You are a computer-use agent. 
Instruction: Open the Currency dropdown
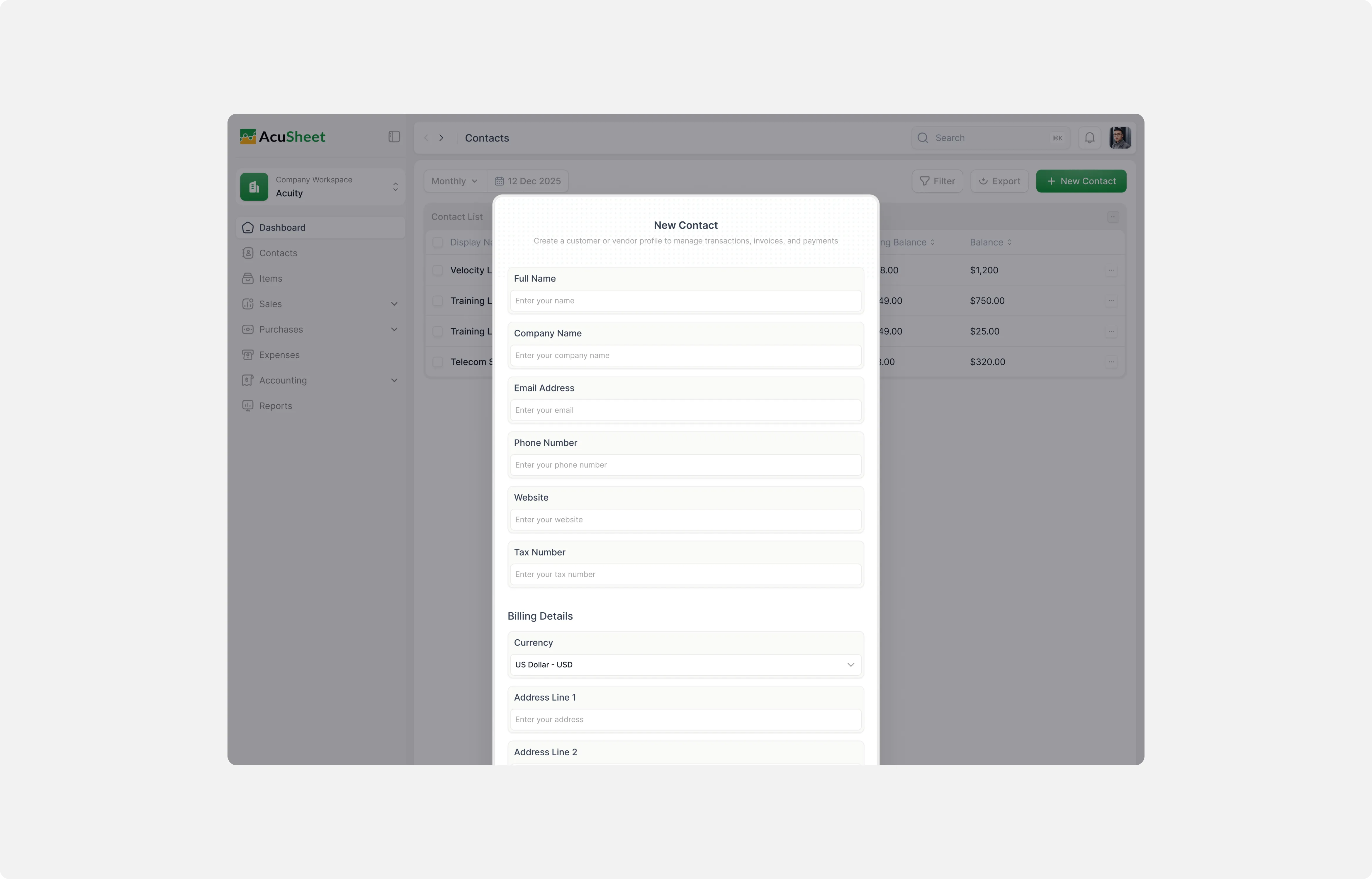(x=685, y=665)
